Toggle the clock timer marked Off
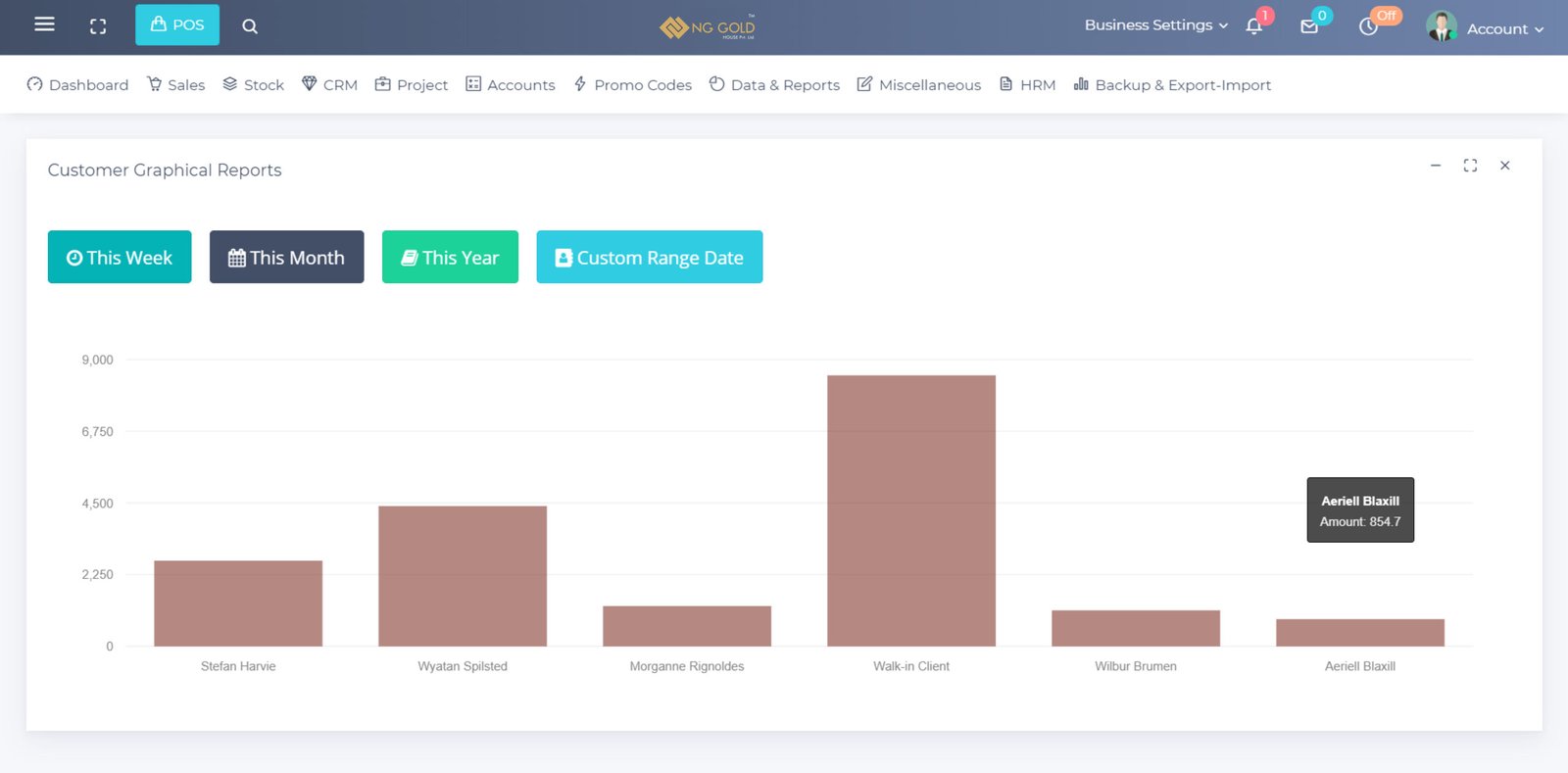The height and width of the screenshot is (773, 1568). pos(1369,26)
